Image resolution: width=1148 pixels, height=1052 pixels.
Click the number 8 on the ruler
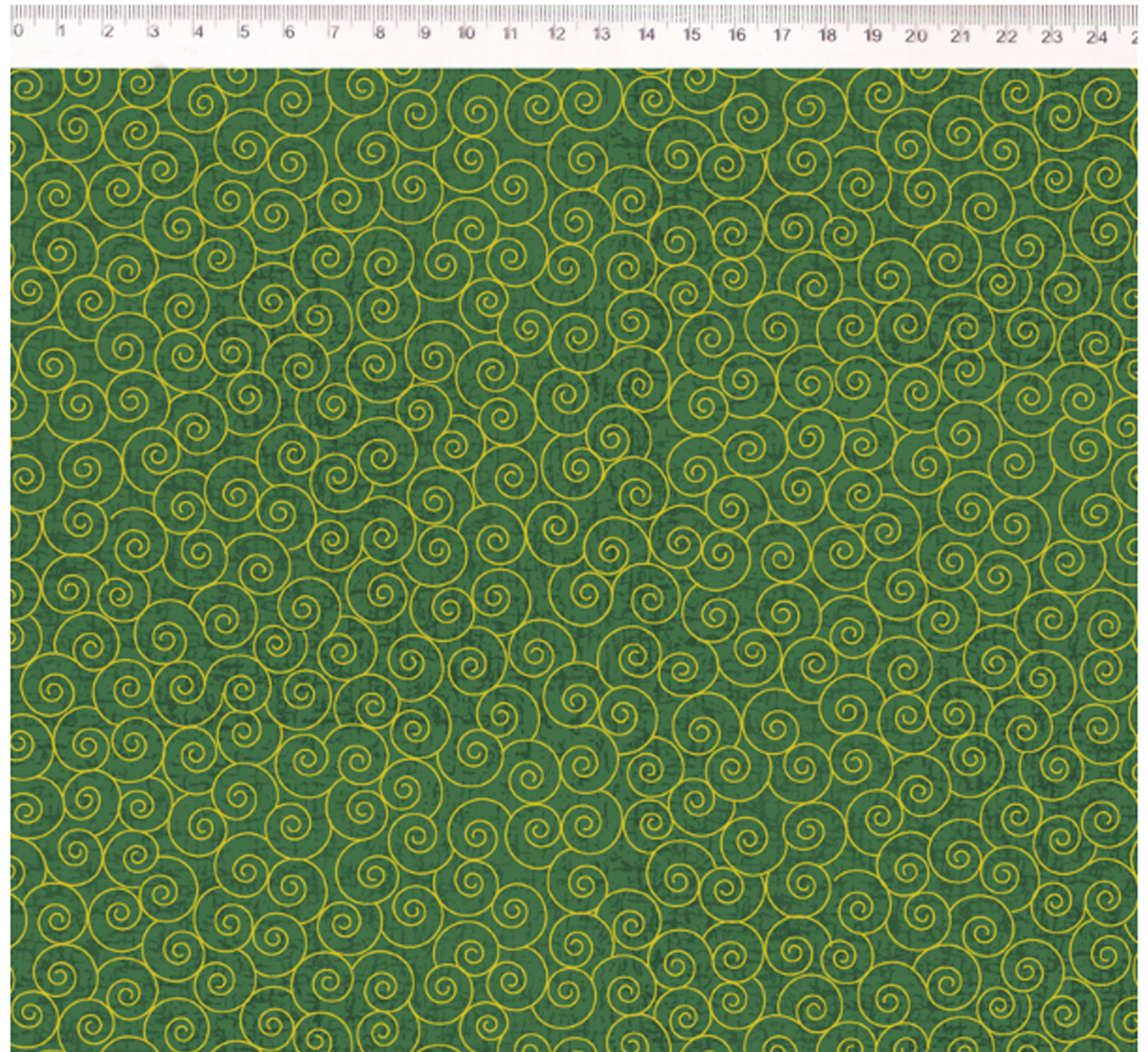(x=378, y=33)
